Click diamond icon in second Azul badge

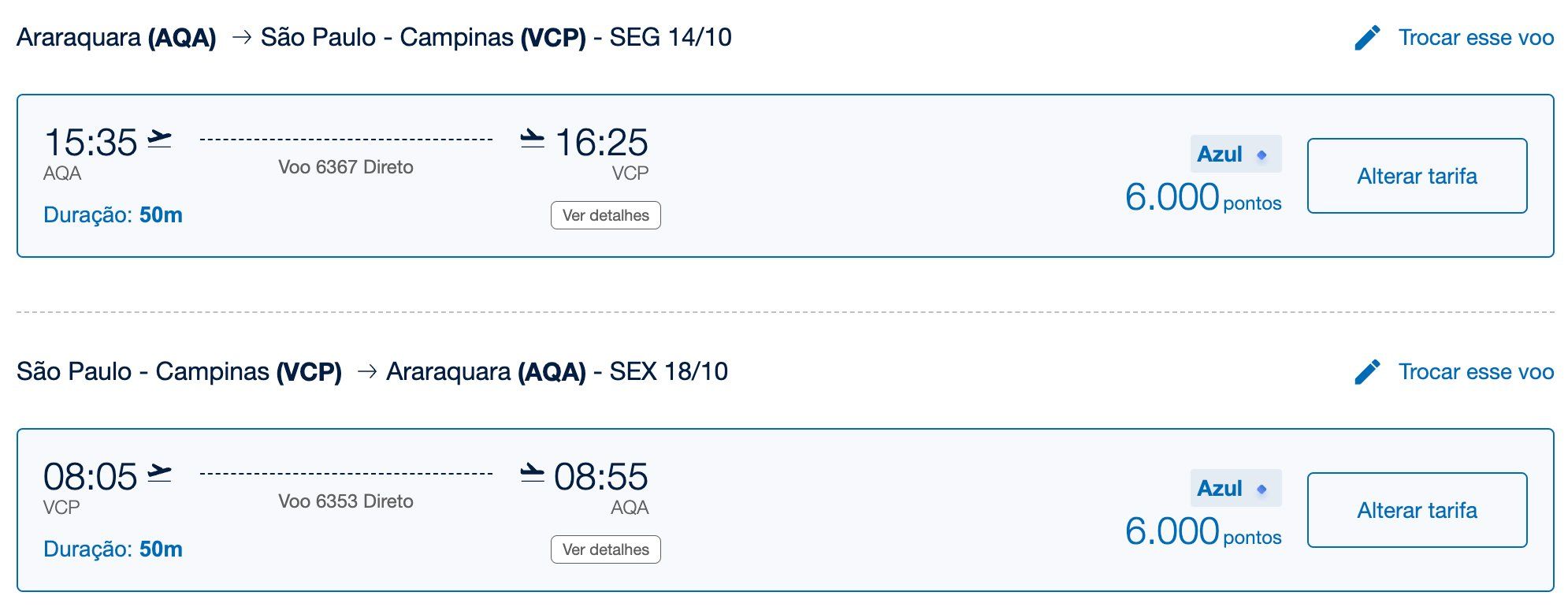coord(1261,489)
